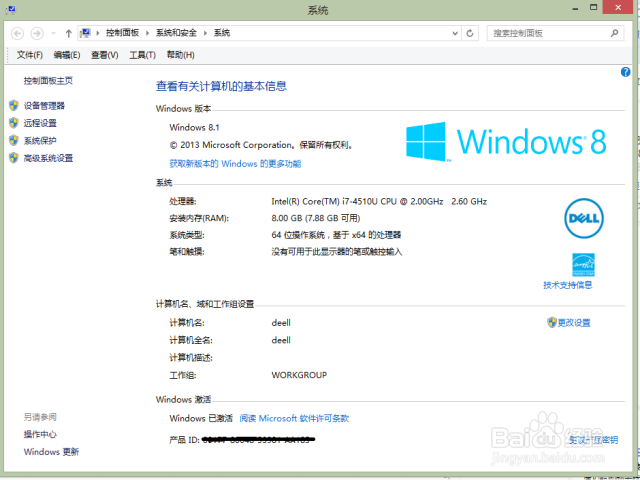
Task: Open 系统保护 link
Action: [x=40, y=141]
